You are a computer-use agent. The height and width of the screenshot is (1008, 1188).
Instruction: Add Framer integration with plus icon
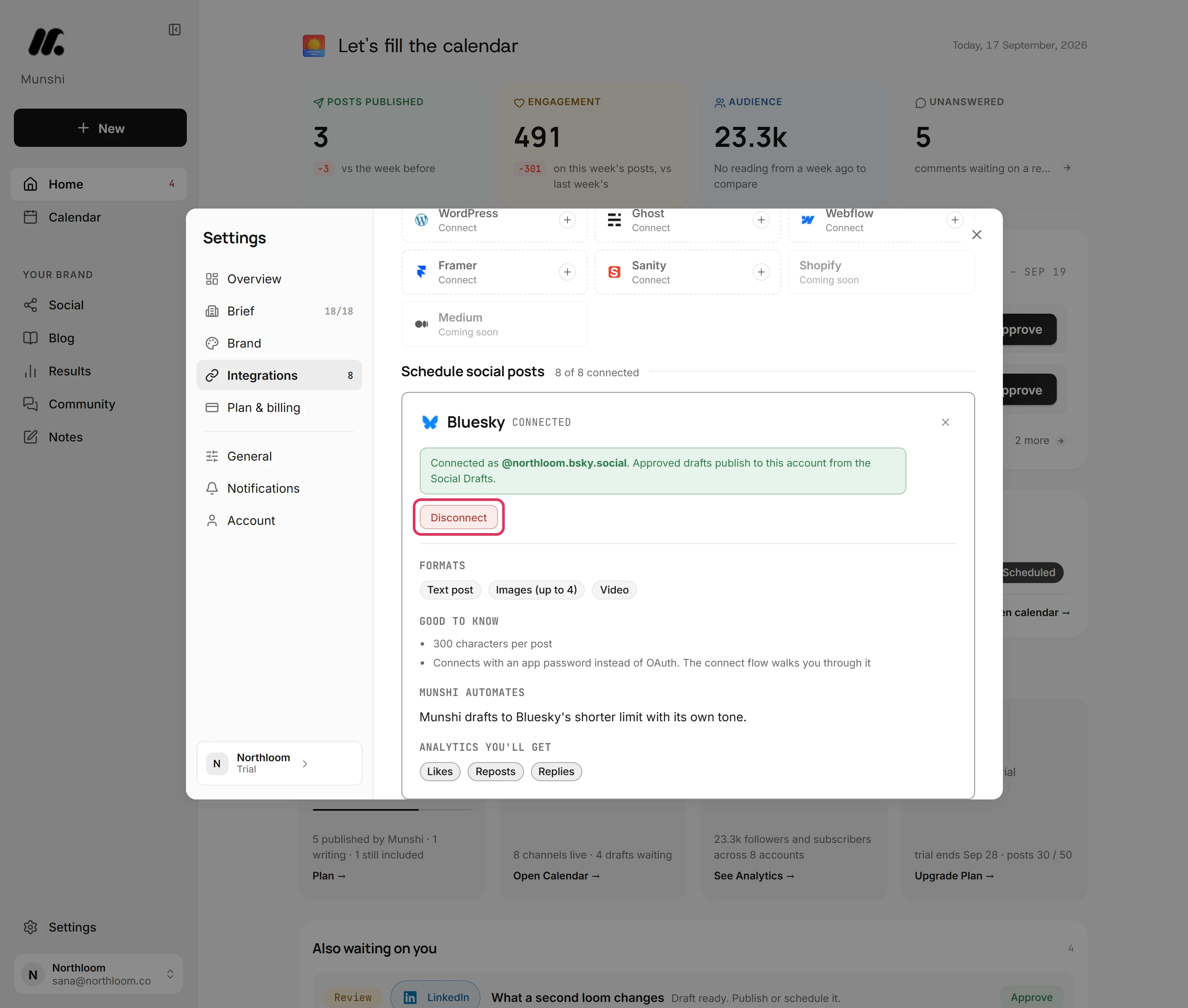pos(567,272)
